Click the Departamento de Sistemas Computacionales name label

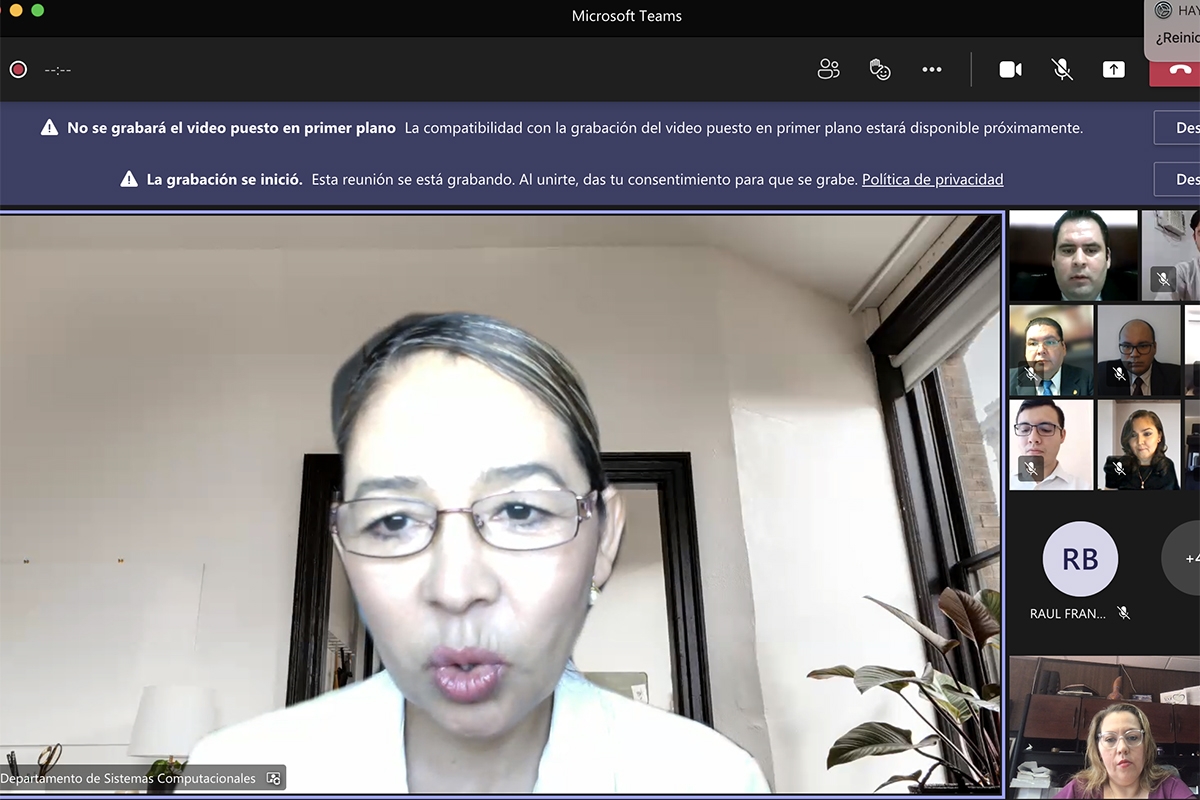128,778
